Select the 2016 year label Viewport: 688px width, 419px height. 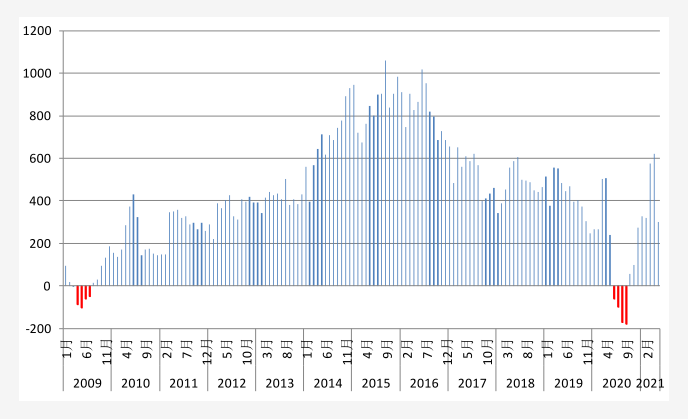tap(424, 383)
